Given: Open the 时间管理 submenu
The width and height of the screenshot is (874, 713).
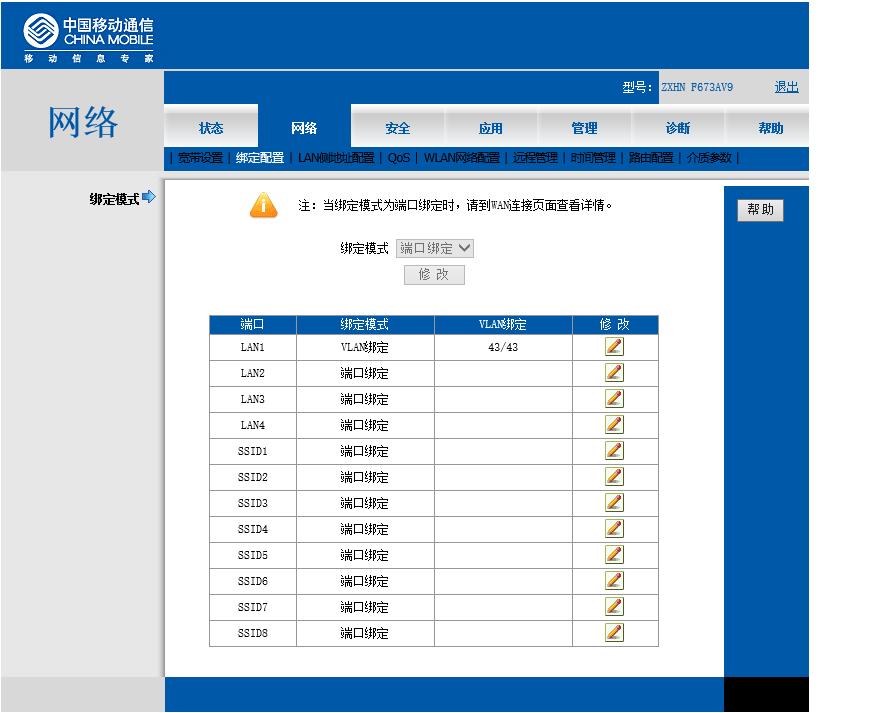Looking at the screenshot, I should (x=593, y=158).
